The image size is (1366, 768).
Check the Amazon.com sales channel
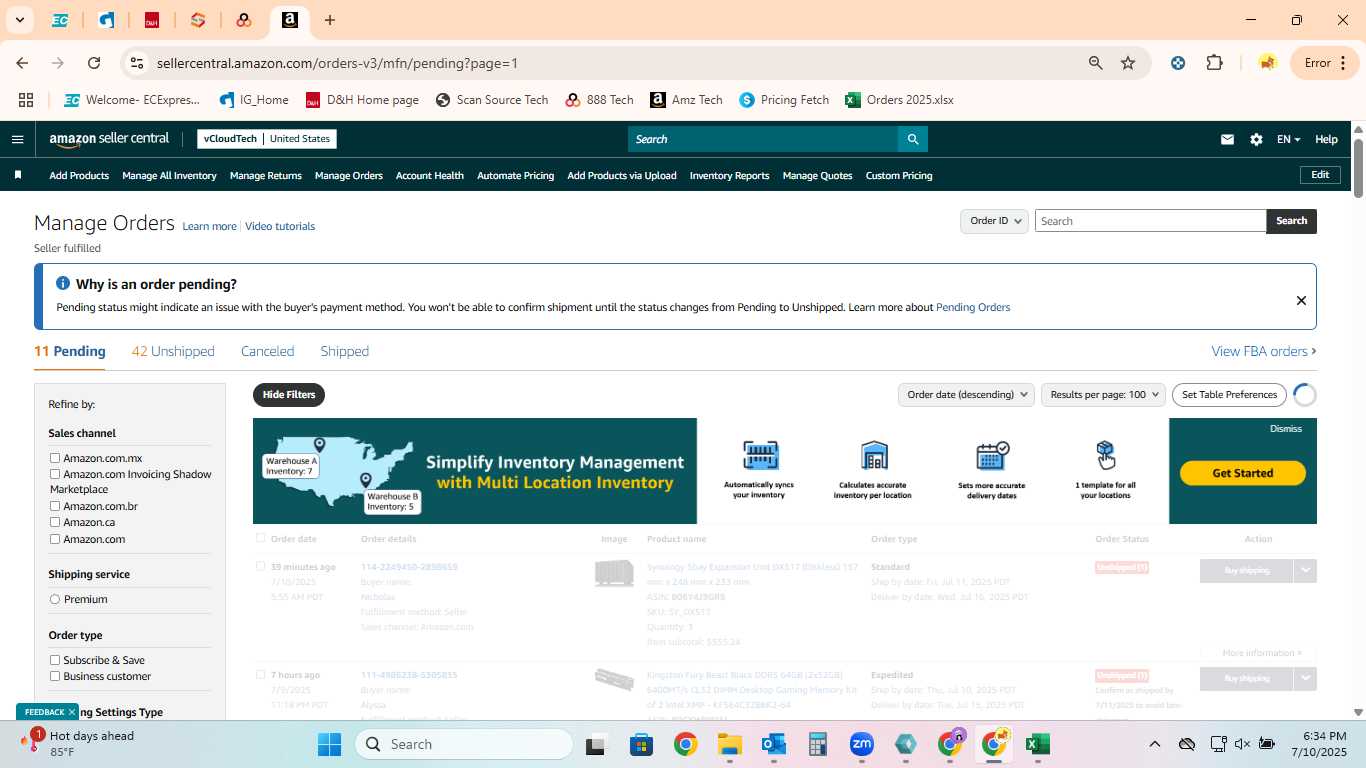coord(55,539)
